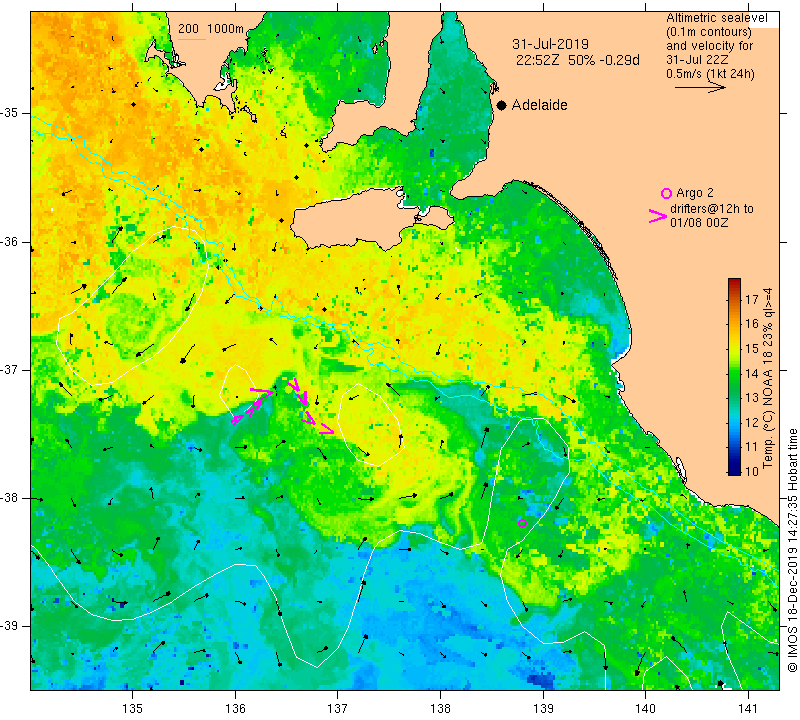This screenshot has width=800, height=720.
Task: Click the 14 value on temperature scale
Action: pos(752,373)
